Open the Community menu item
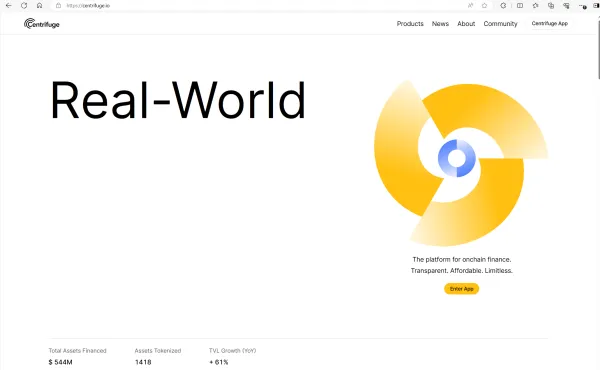 (500, 24)
